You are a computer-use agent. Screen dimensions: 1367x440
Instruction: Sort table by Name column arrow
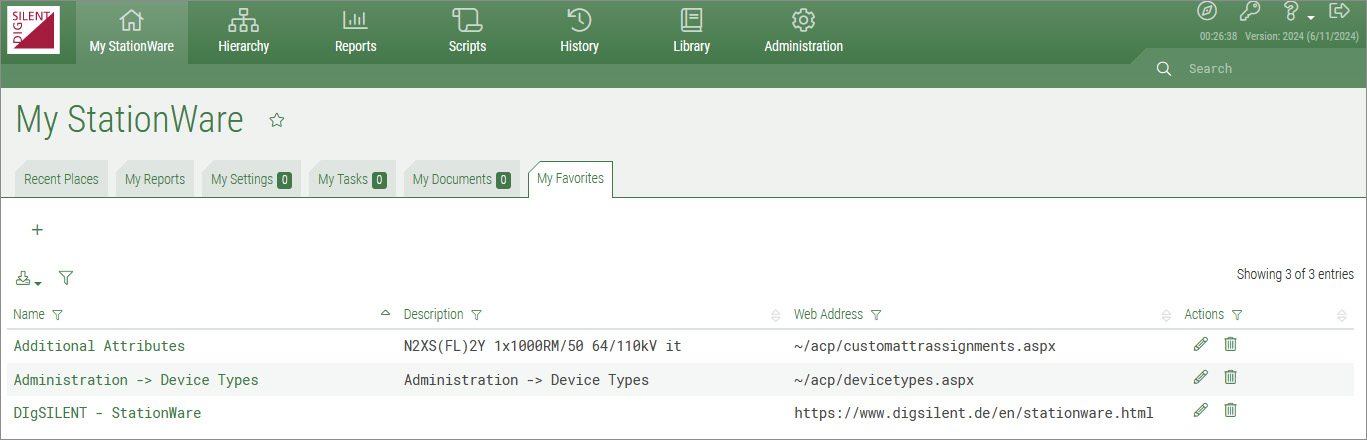point(385,314)
